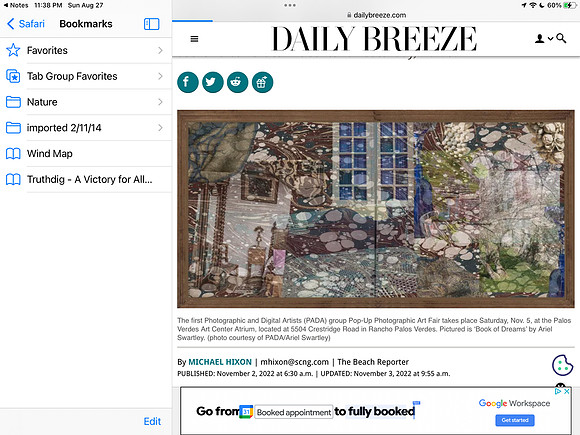This screenshot has width=580, height=435.
Task: Expand Favorites chevron
Action: click(160, 50)
